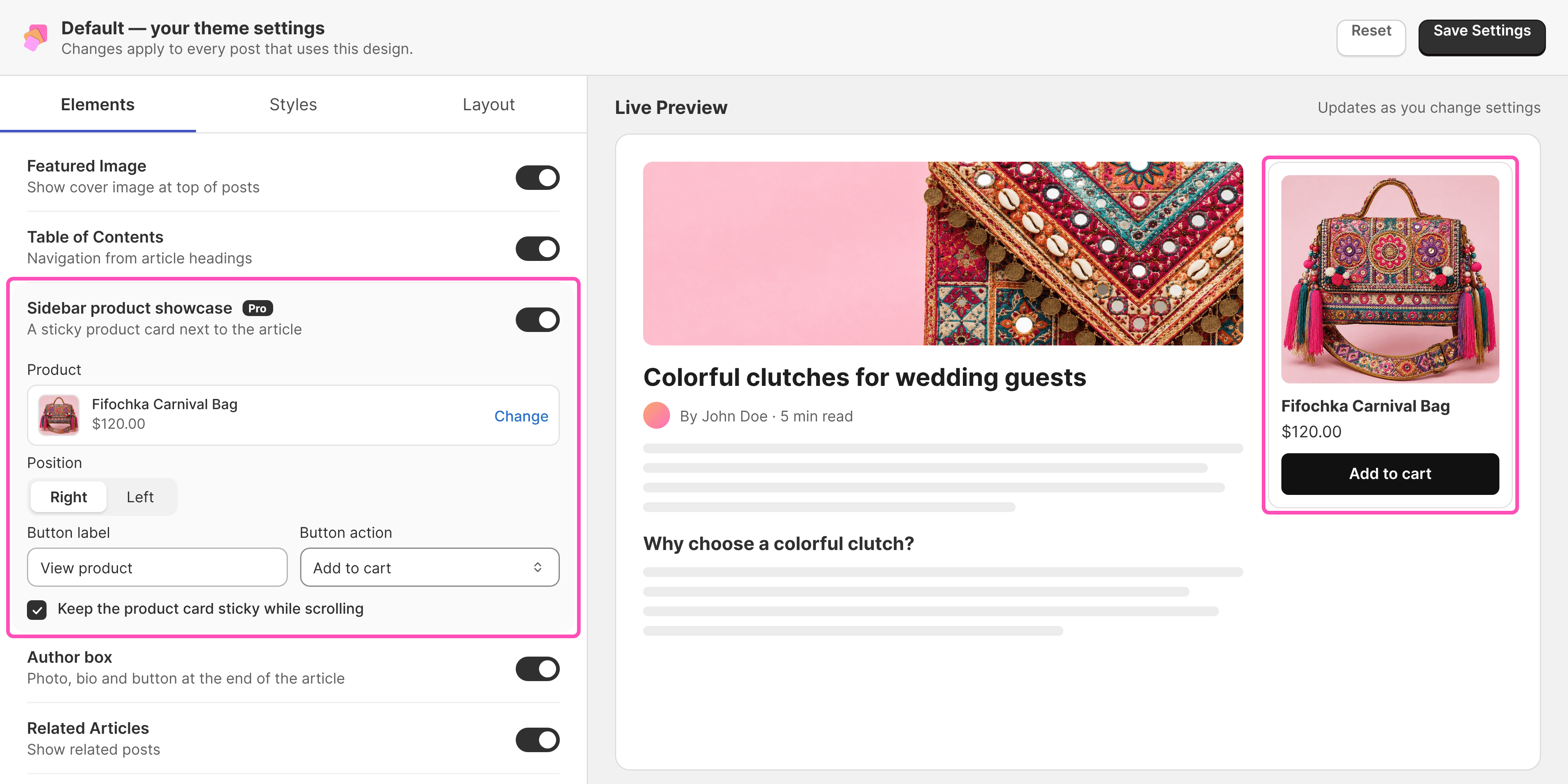Click Fifochka Carnival Bag thumbnail in Product field
The width and height of the screenshot is (1568, 784).
point(58,414)
